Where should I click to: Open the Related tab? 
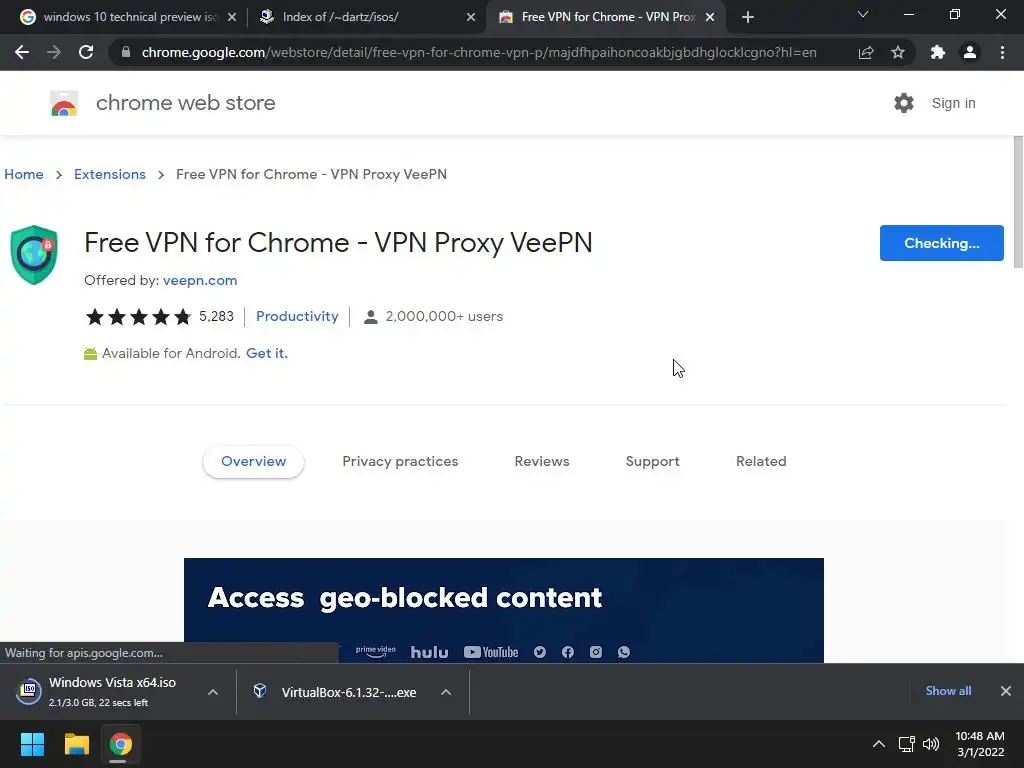point(761,461)
